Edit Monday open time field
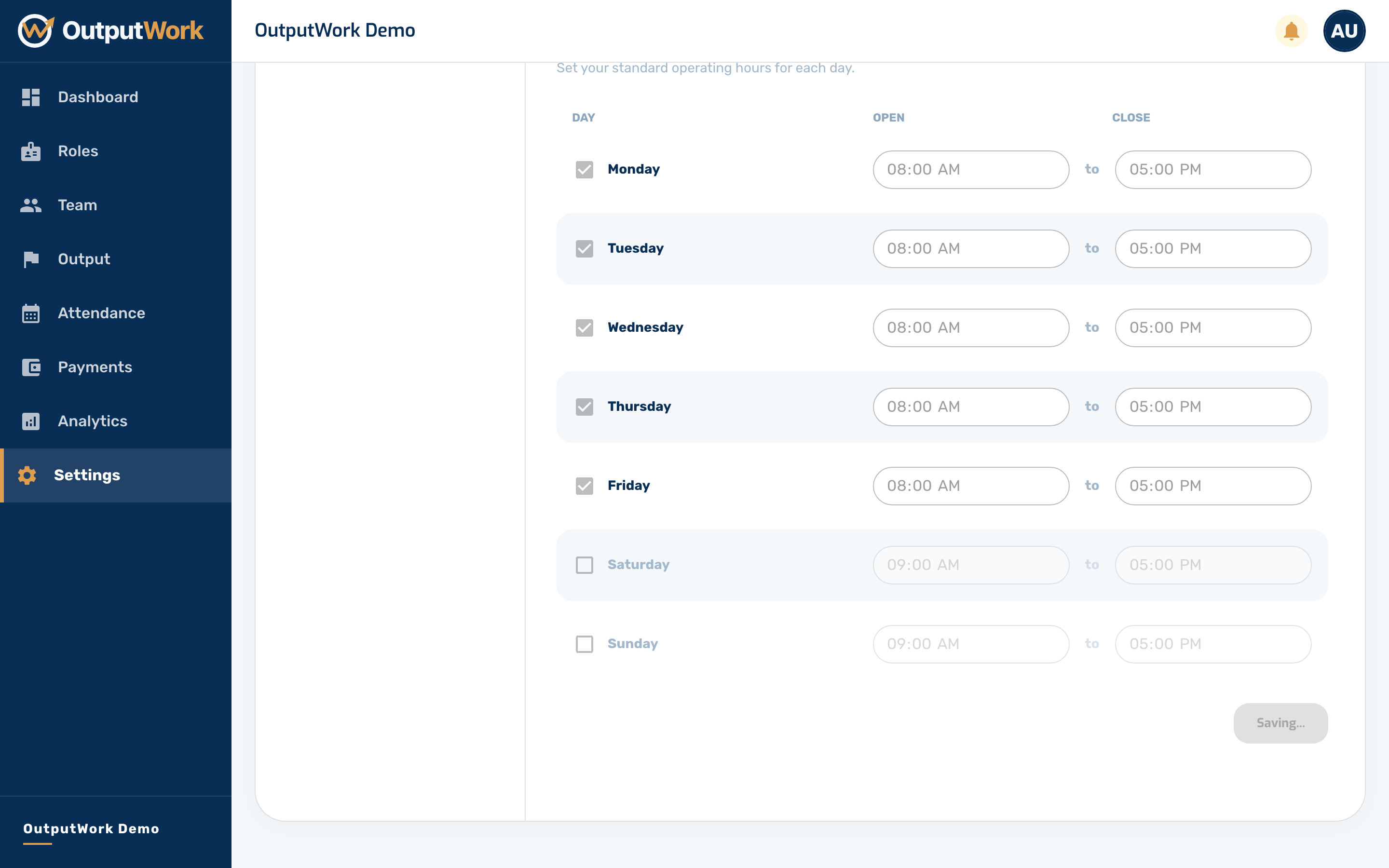 pos(970,169)
